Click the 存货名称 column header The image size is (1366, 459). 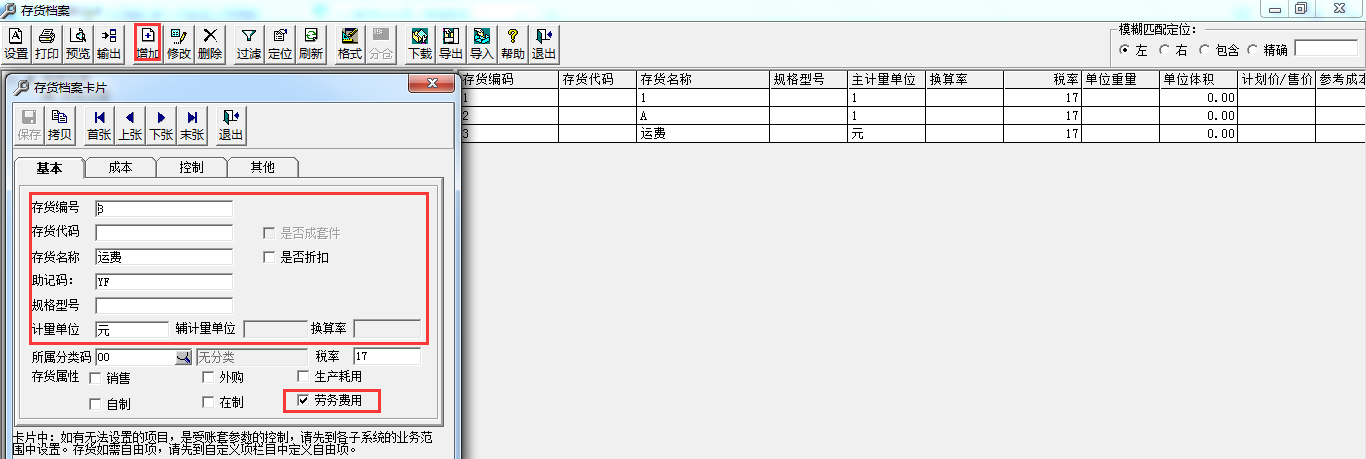point(703,79)
